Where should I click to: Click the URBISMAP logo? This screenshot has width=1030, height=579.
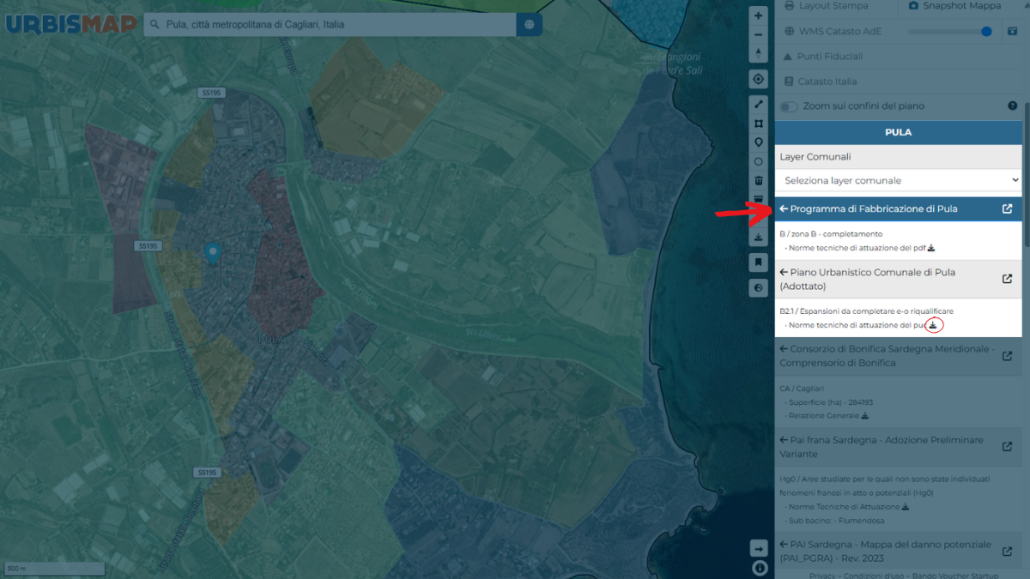pos(71,25)
